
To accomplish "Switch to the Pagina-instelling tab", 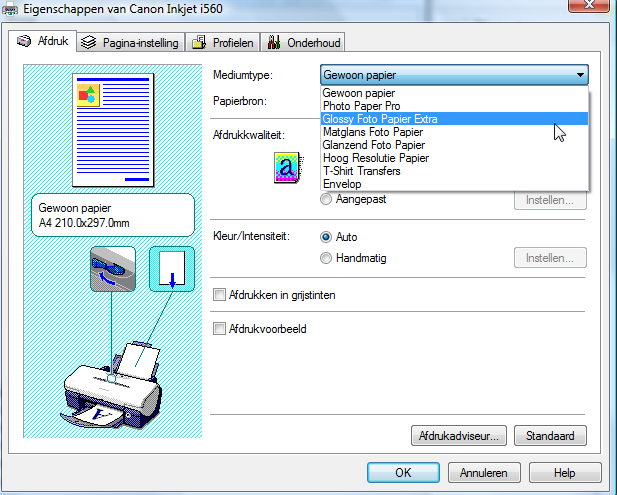I will [129, 43].
